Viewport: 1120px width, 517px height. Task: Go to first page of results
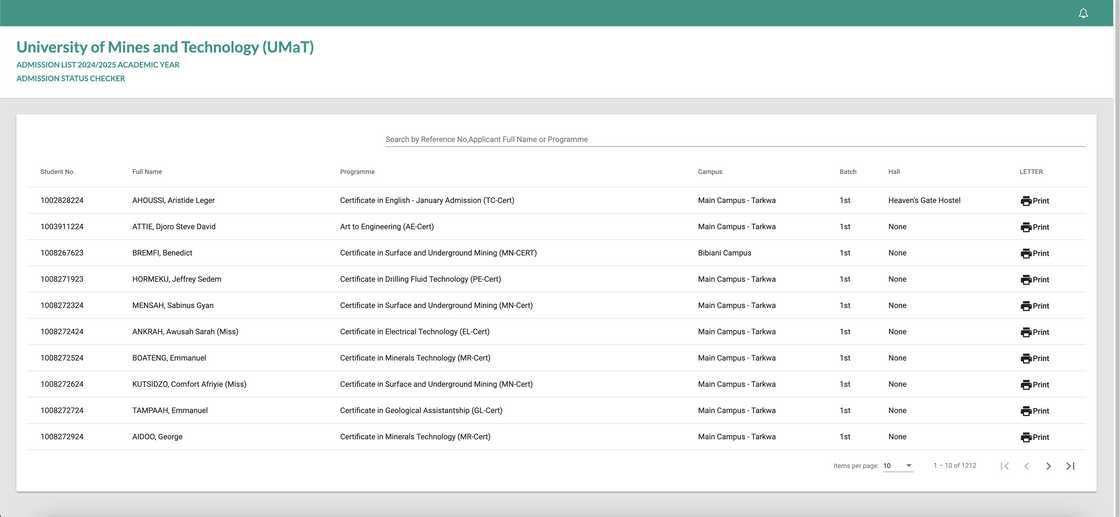[1004, 466]
